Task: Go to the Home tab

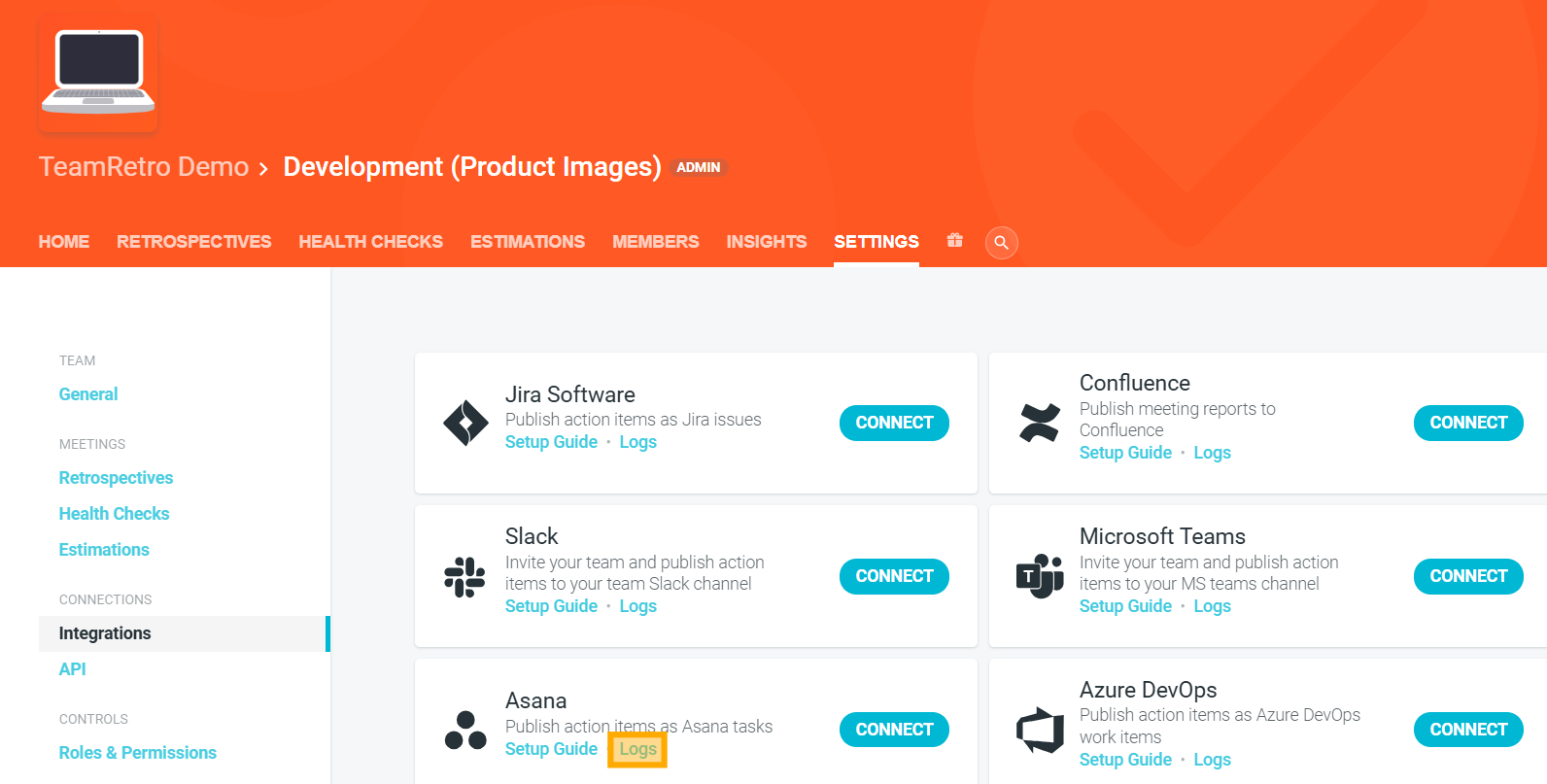Action: point(64,242)
